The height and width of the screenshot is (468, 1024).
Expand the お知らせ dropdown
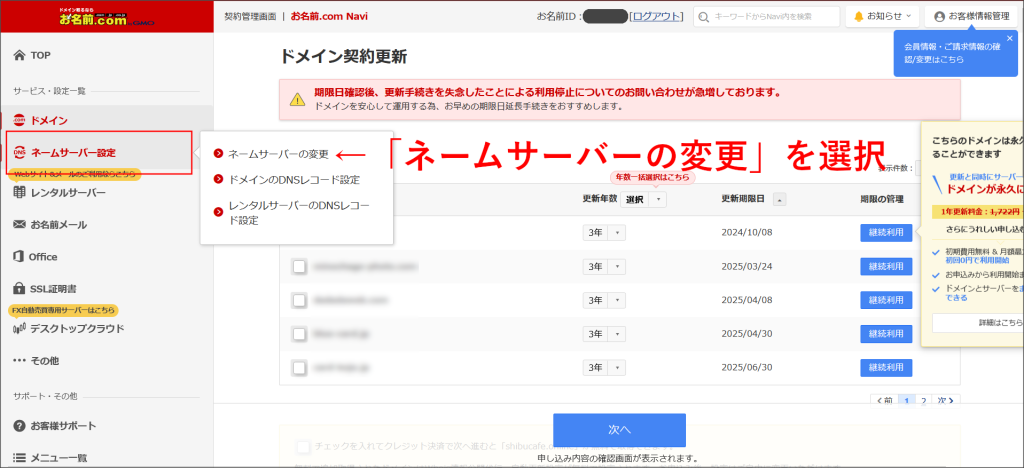[882, 17]
